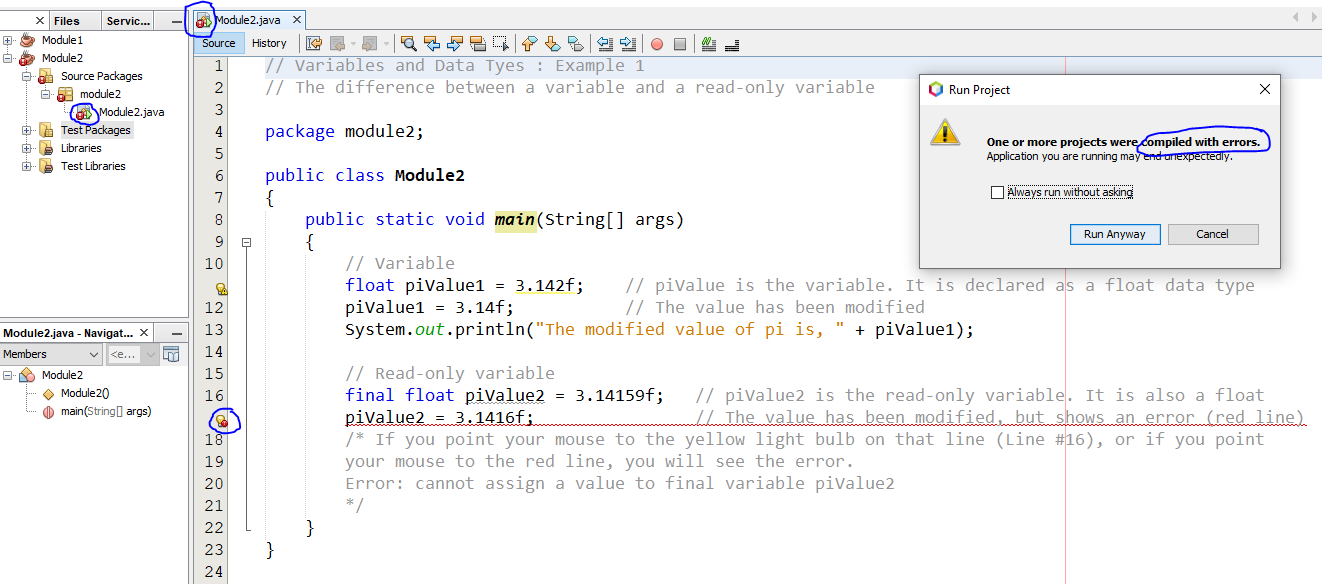Toggle Rectangular Selection mode
Viewport: 1322px width, 584px height.
(x=500, y=43)
